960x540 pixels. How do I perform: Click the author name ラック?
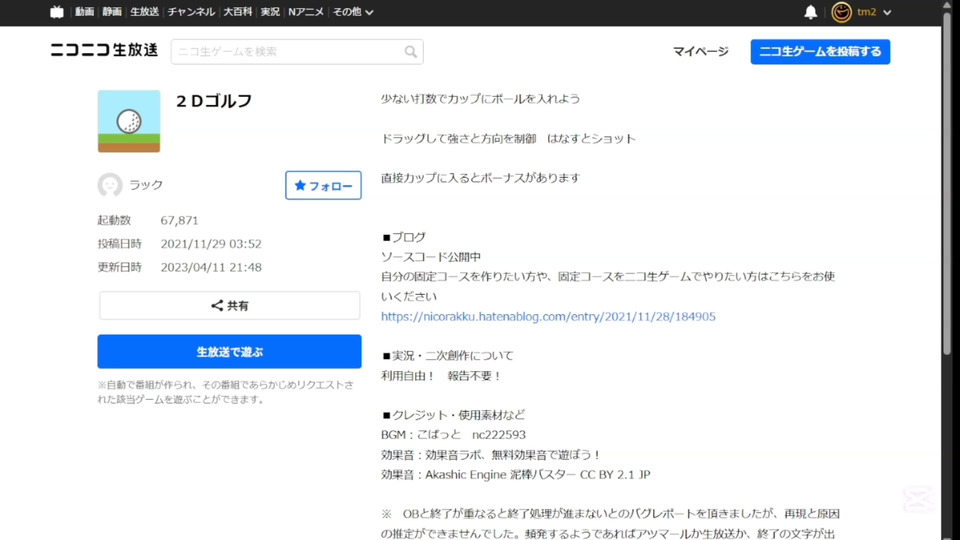coord(146,185)
